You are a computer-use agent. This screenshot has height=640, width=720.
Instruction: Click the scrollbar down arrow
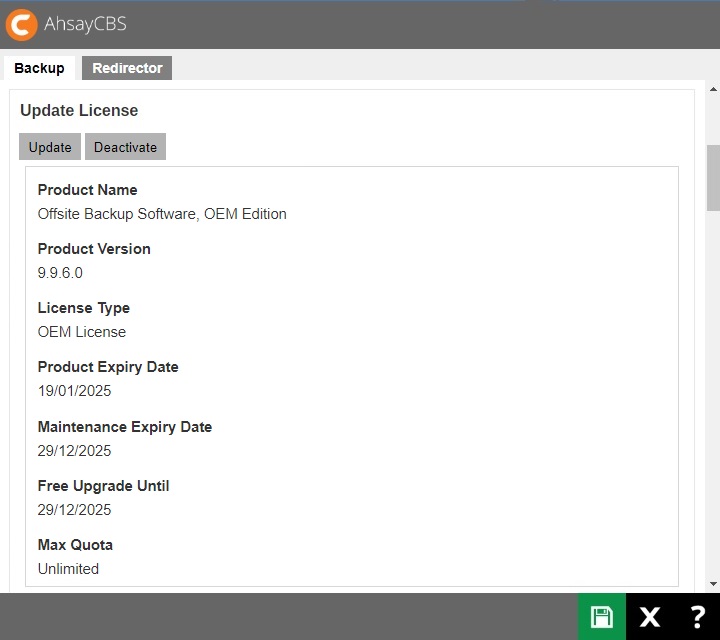coord(713,584)
